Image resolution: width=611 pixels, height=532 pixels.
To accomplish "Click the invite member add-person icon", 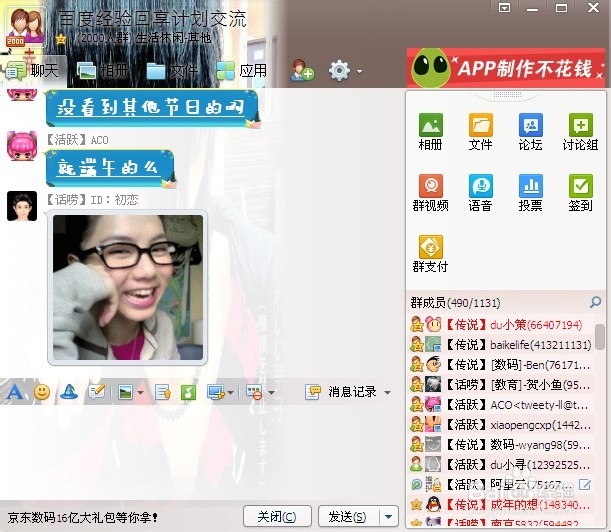I will (x=302, y=70).
